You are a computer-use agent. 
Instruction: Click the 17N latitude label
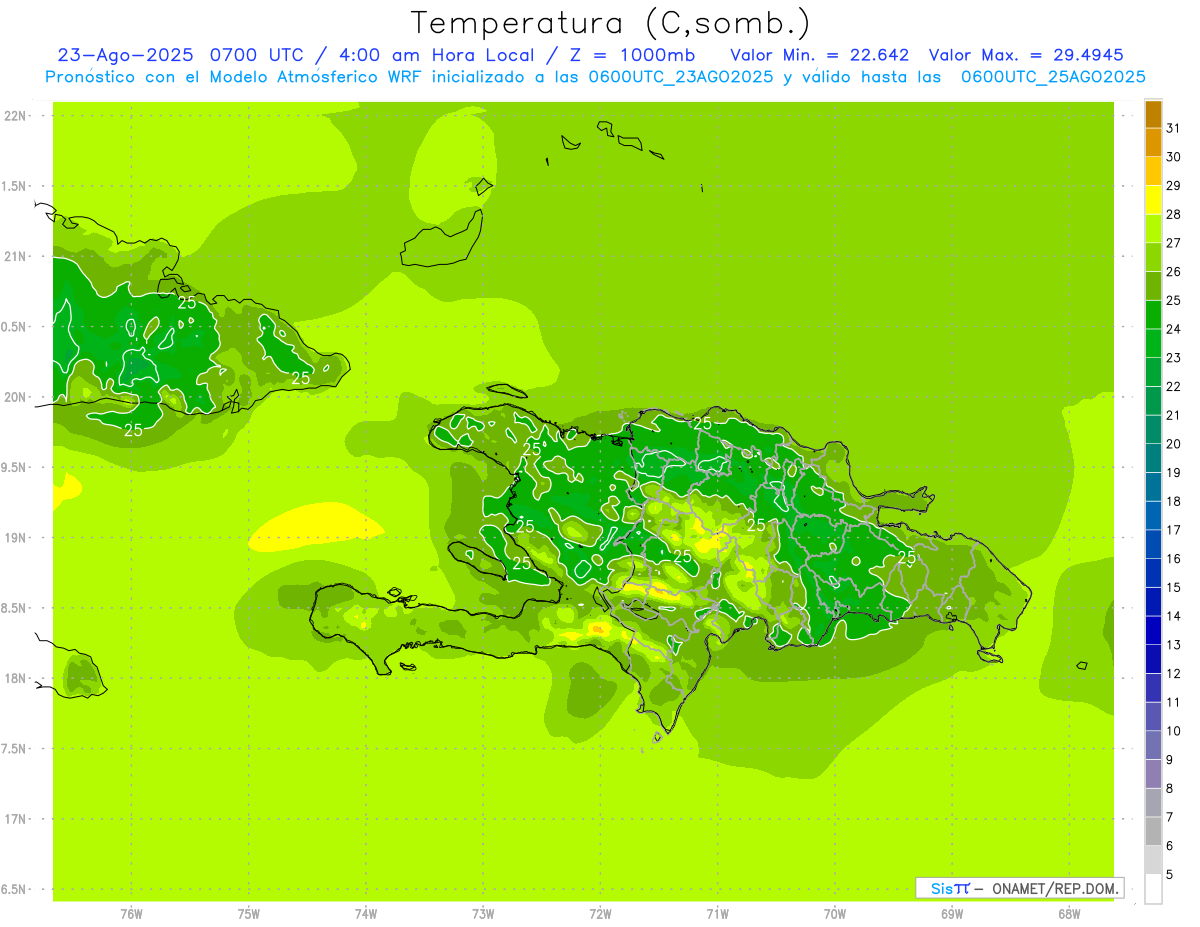point(14,819)
